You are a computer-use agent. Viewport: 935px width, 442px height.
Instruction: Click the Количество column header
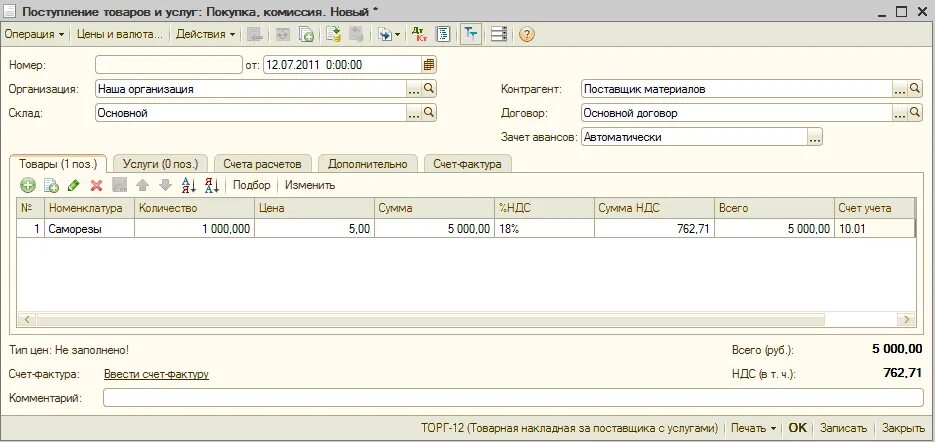tap(194, 208)
